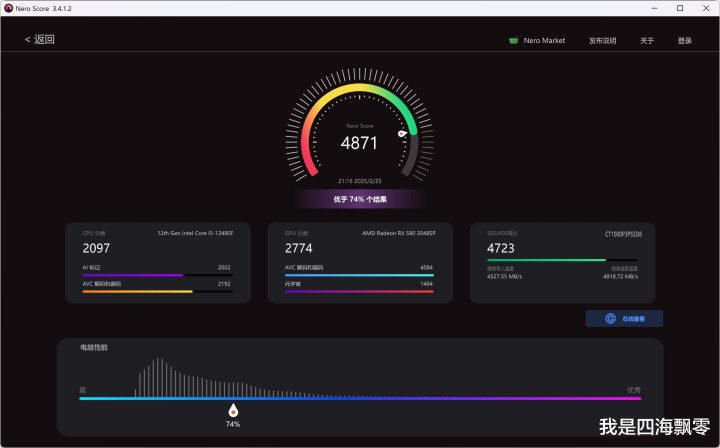
Task: Open the Nero Market green basket icon
Action: (513, 41)
